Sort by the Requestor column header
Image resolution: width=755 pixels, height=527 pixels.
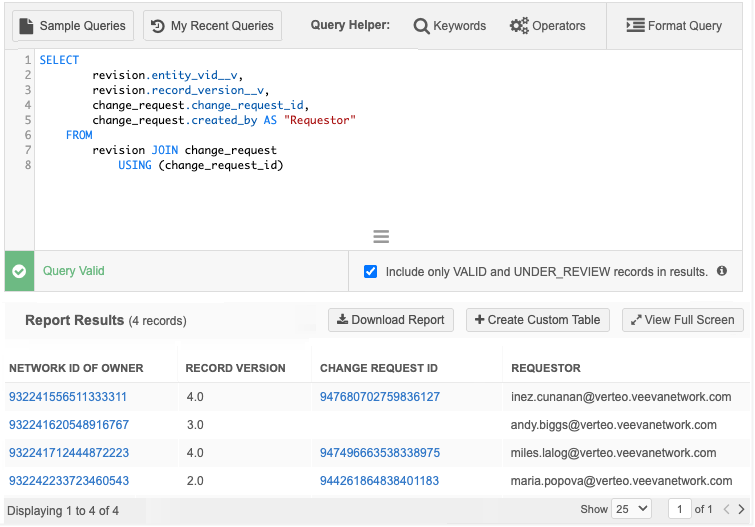[x=546, y=368]
